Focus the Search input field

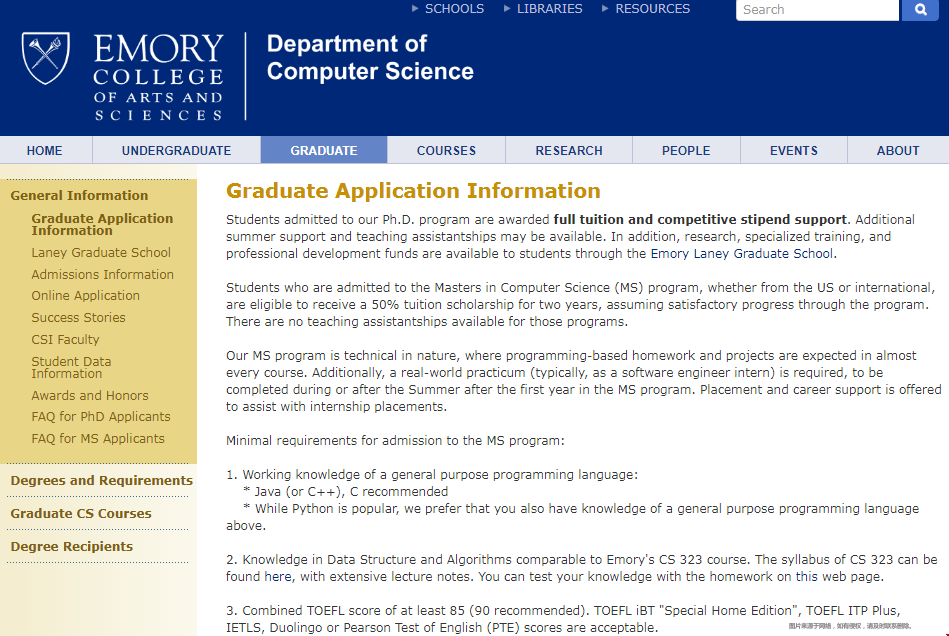[817, 10]
